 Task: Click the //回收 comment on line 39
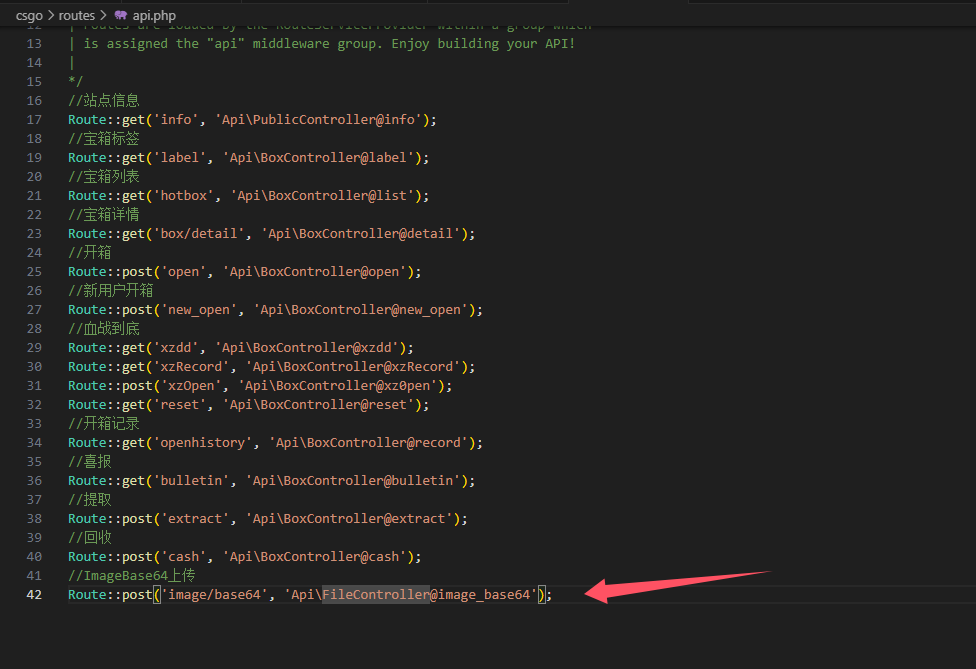pos(90,538)
